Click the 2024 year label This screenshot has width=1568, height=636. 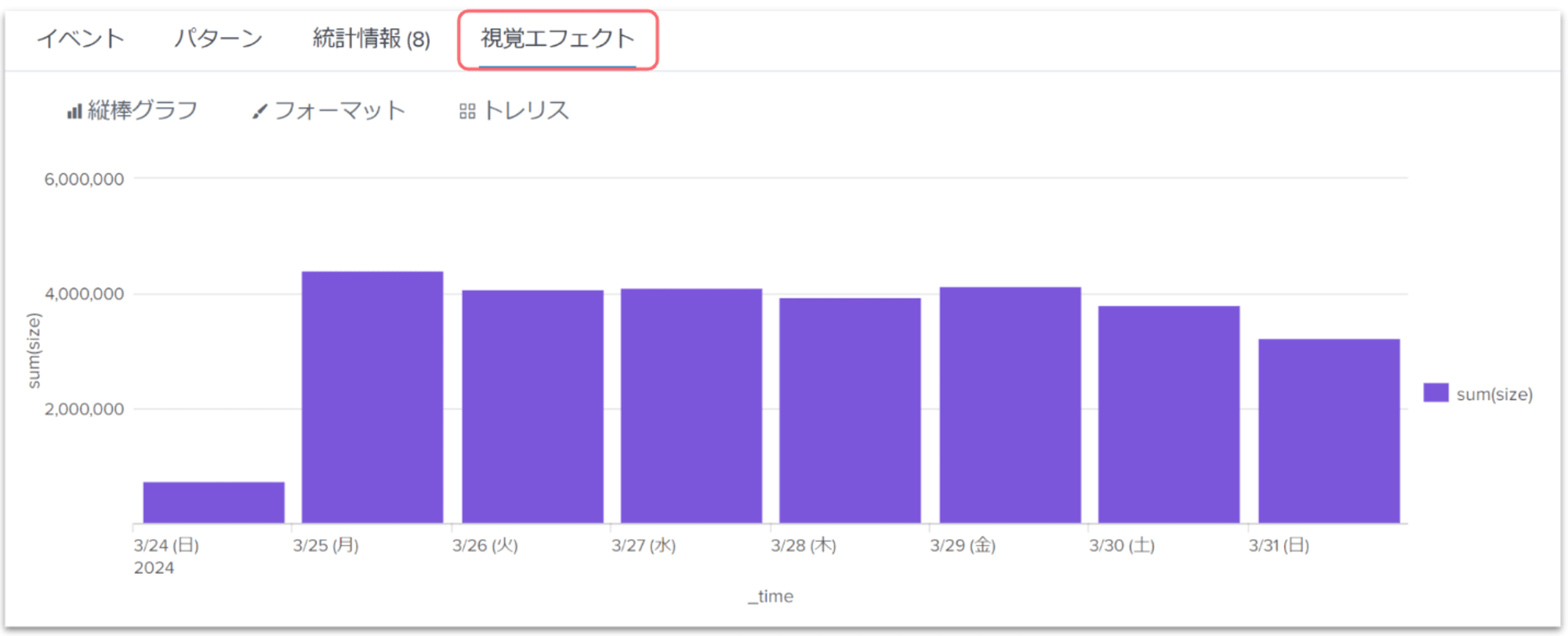tap(154, 569)
